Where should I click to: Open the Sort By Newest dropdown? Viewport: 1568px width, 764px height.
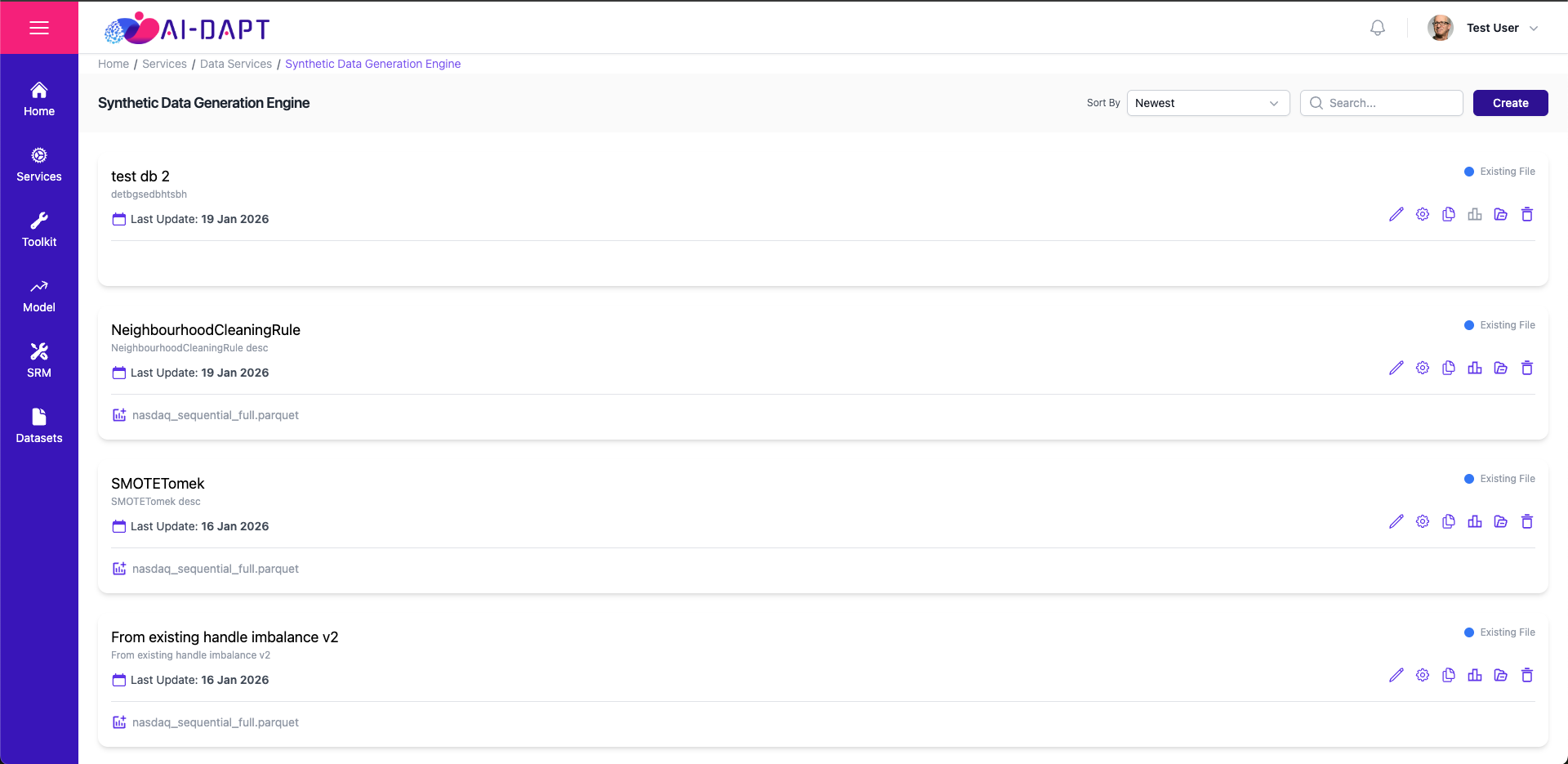click(x=1208, y=103)
